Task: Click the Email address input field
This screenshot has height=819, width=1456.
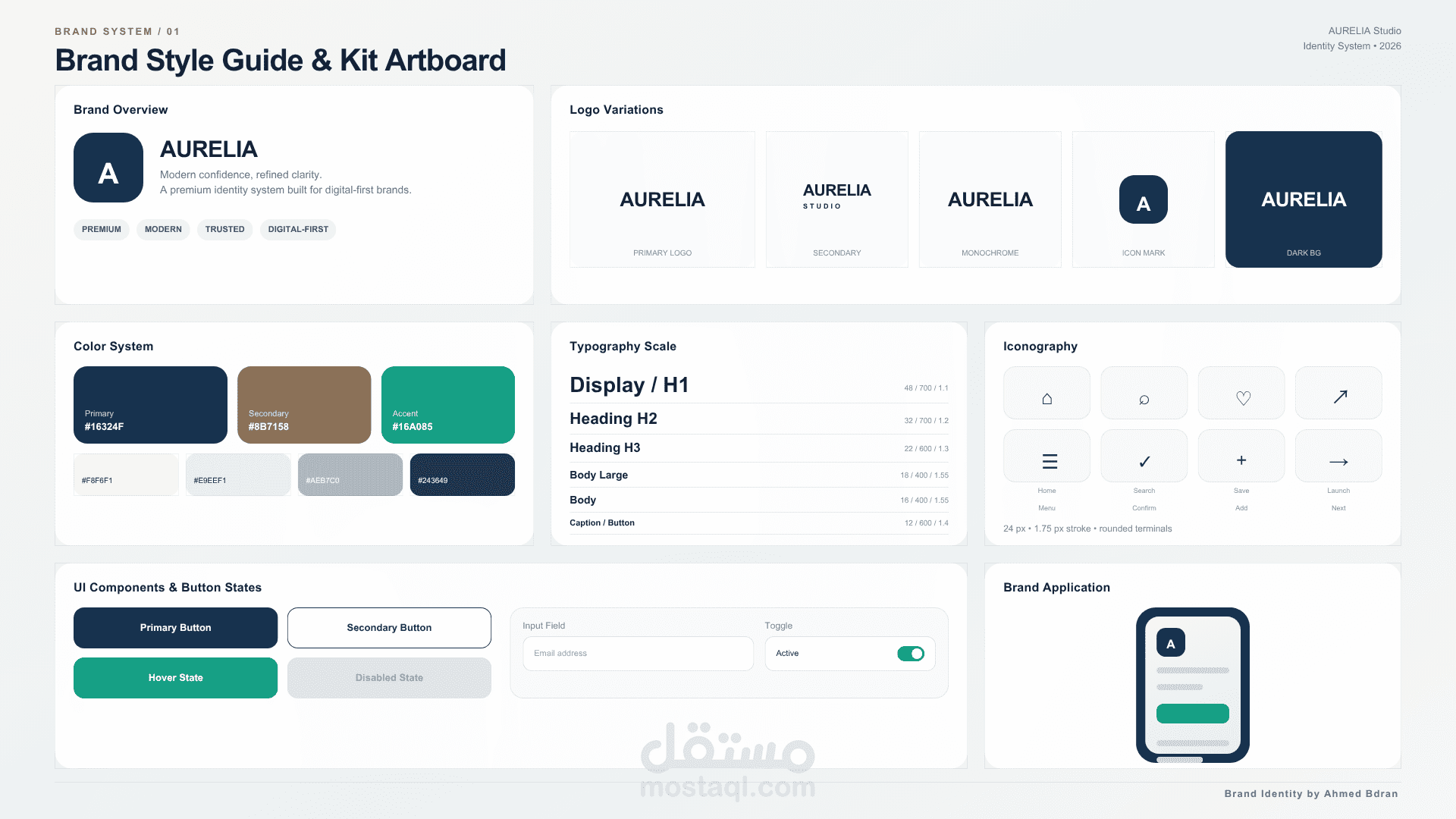Action: (638, 654)
